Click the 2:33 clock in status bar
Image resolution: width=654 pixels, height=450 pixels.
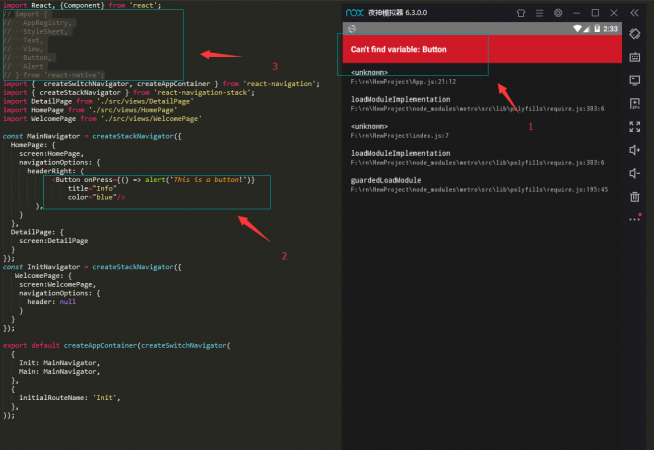point(610,29)
